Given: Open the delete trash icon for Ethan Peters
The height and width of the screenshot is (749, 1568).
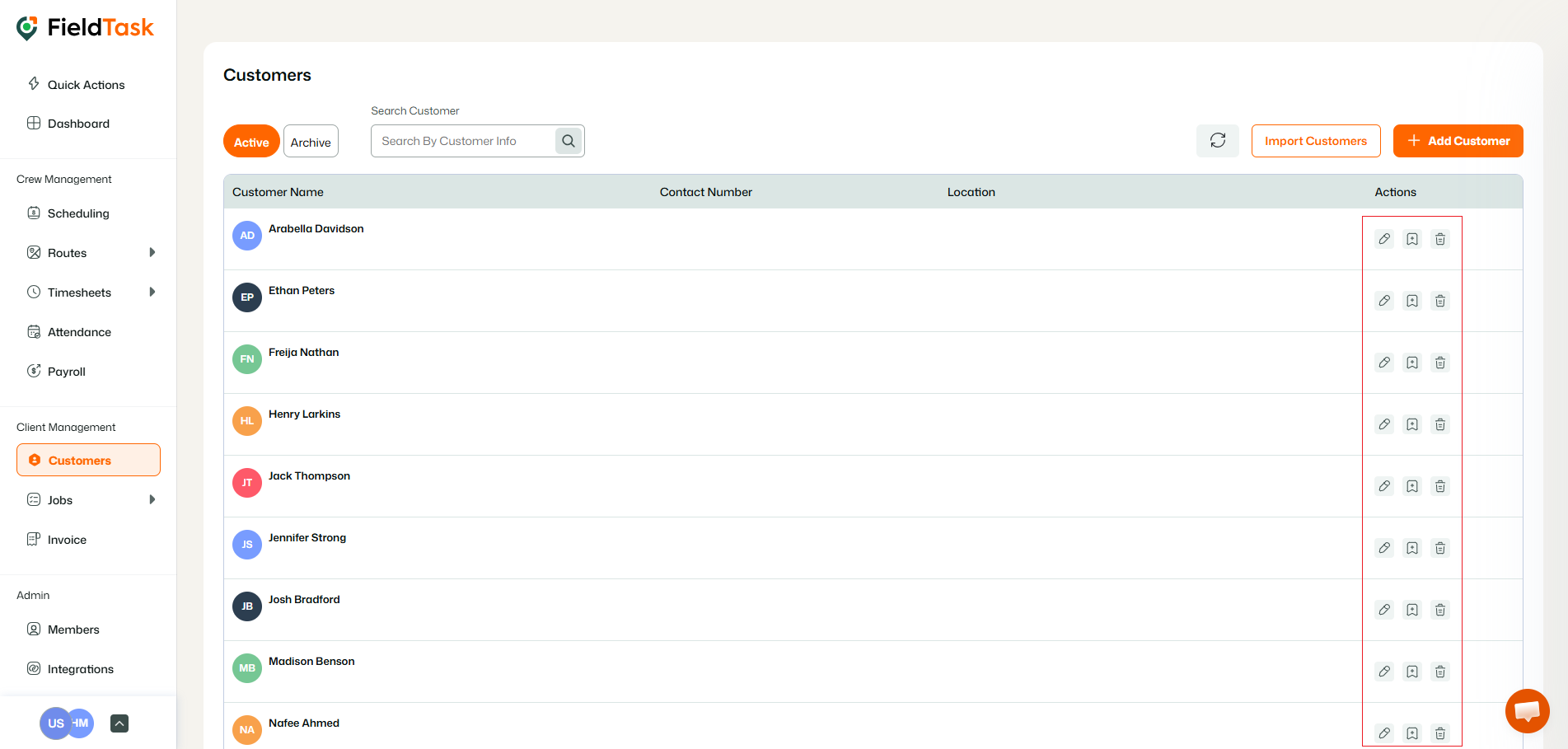Looking at the screenshot, I should click(x=1440, y=300).
